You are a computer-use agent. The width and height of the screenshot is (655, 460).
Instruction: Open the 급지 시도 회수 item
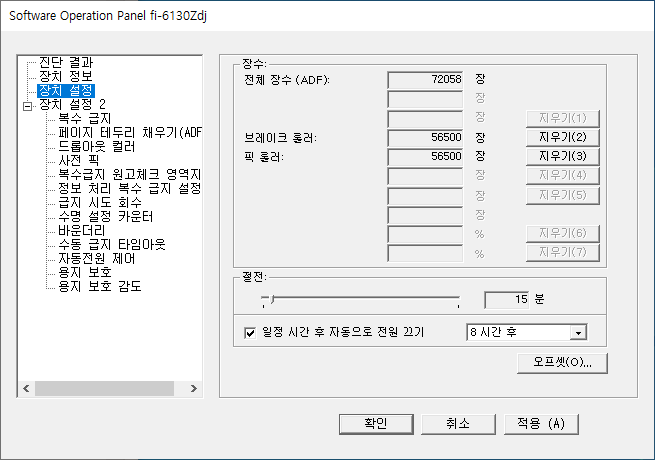[100, 202]
